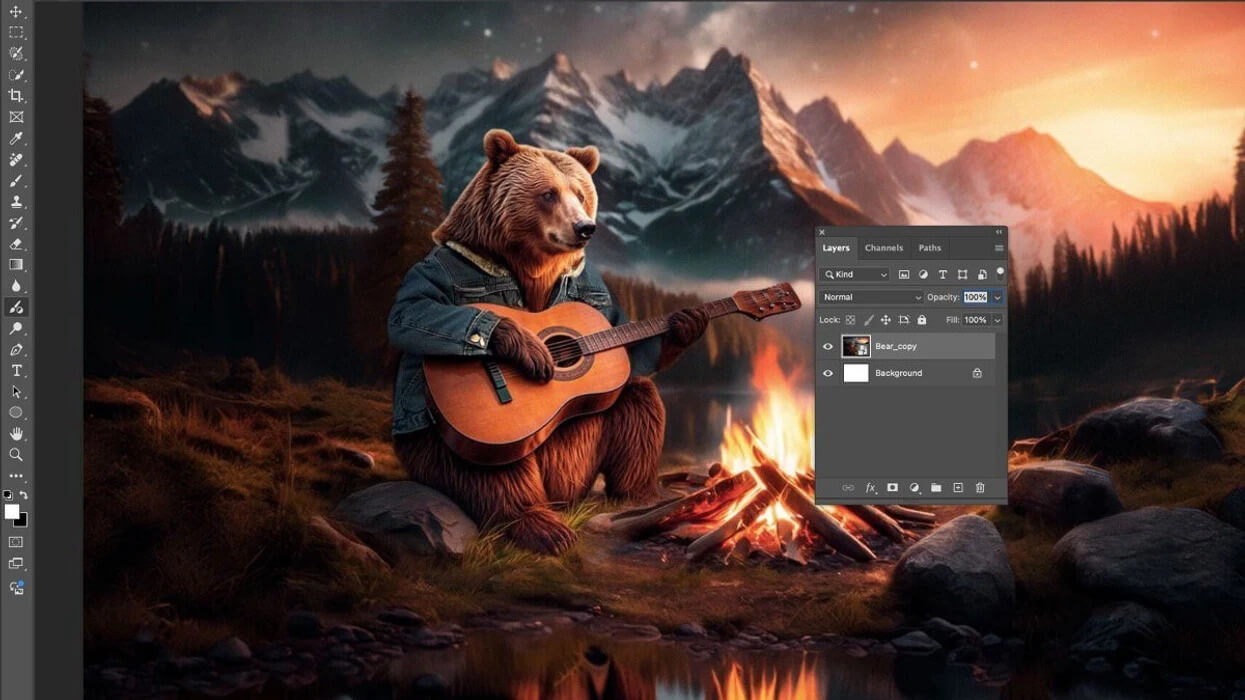Hide the Bear_copy layer
Screen dimensions: 1245x700
[x=828, y=347]
